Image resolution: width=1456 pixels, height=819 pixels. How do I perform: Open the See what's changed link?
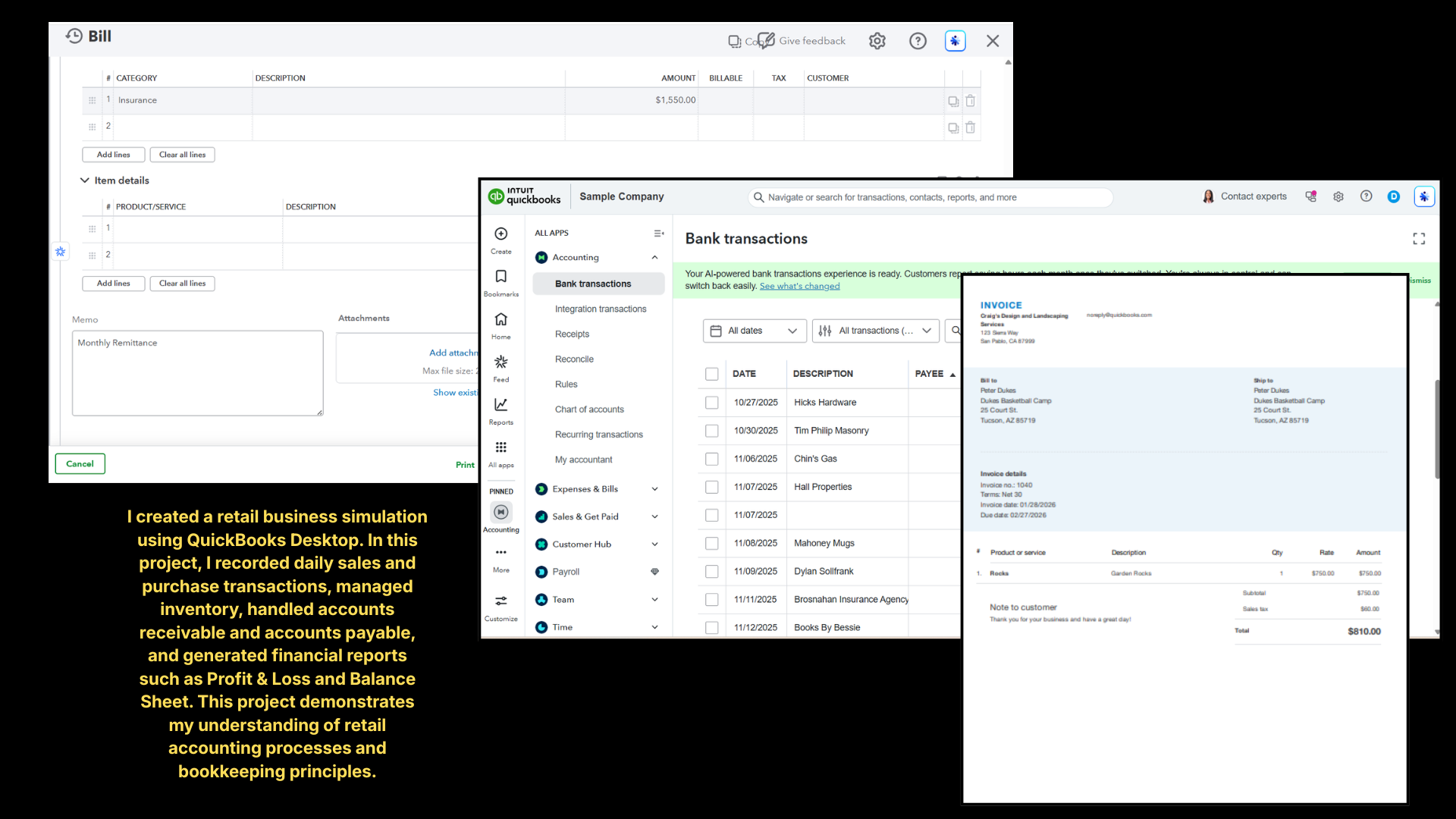799,287
